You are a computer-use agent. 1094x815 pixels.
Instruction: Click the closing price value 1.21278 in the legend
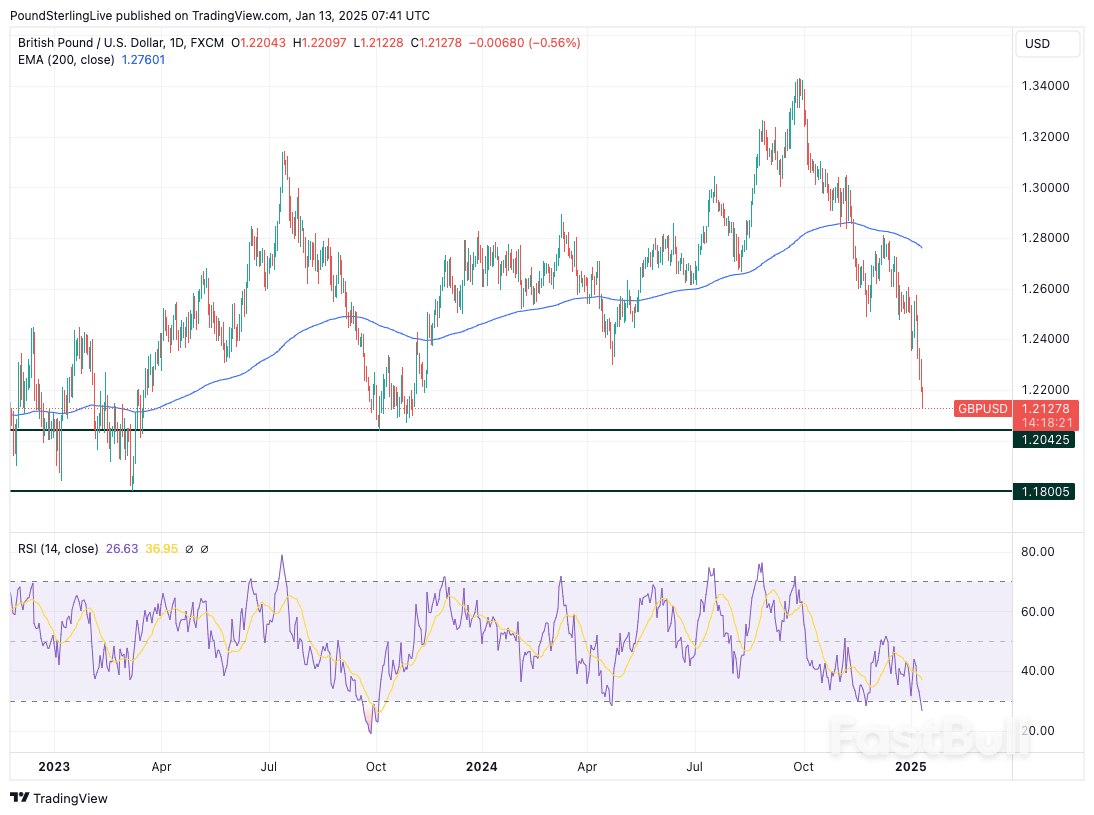[440, 43]
